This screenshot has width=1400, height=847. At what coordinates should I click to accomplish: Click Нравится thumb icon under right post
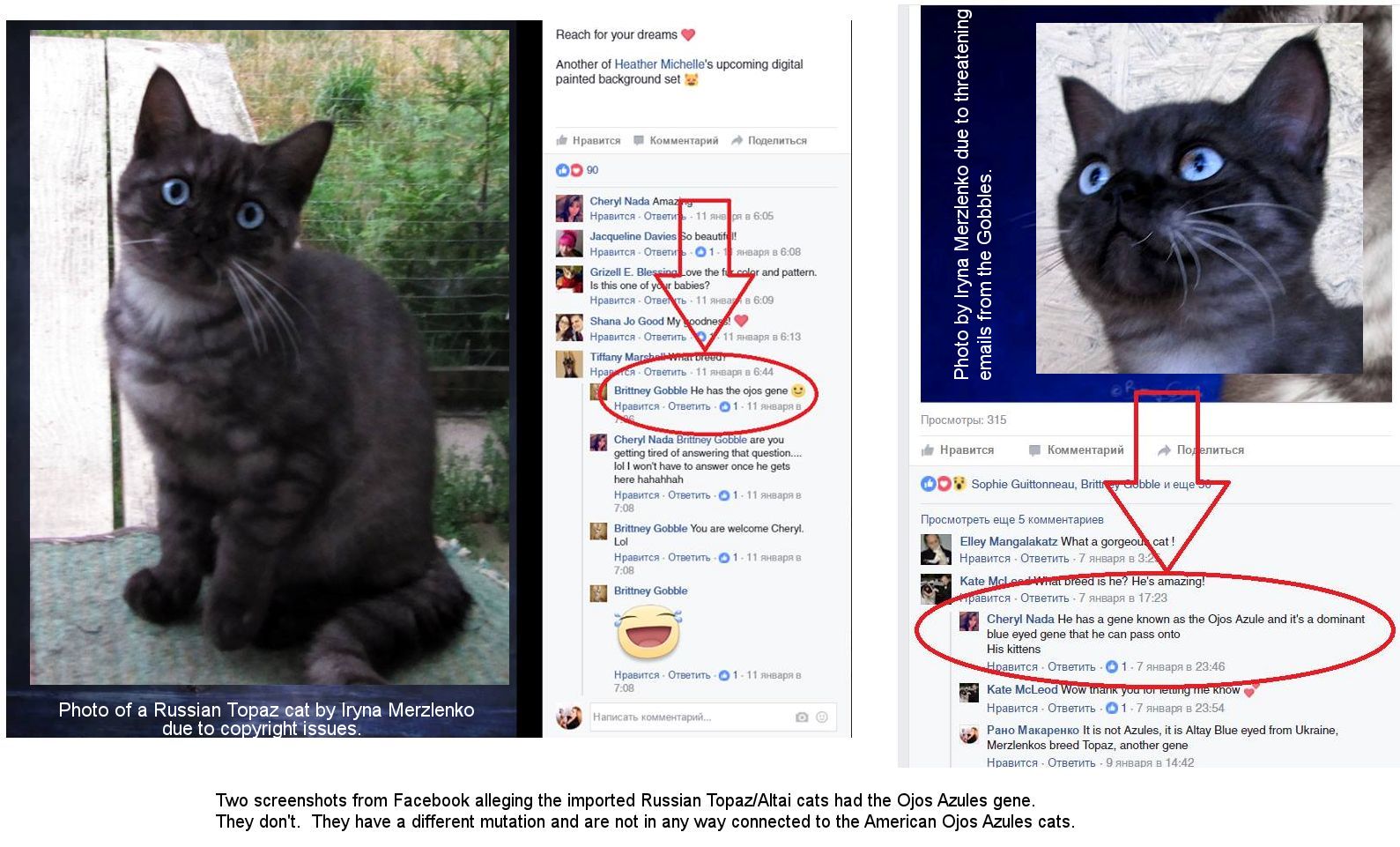pos(927,450)
